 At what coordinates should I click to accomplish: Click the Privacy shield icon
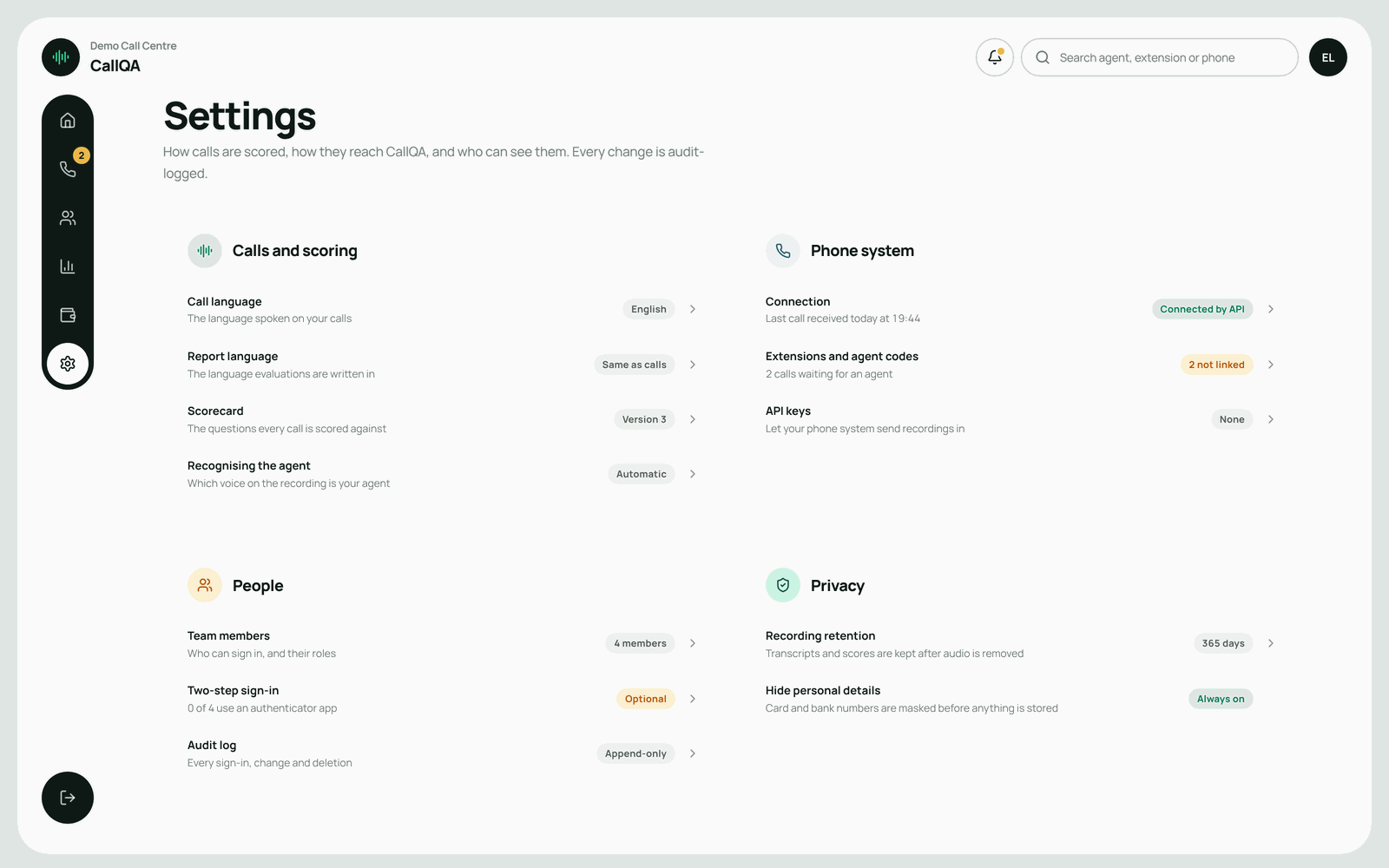tap(783, 585)
